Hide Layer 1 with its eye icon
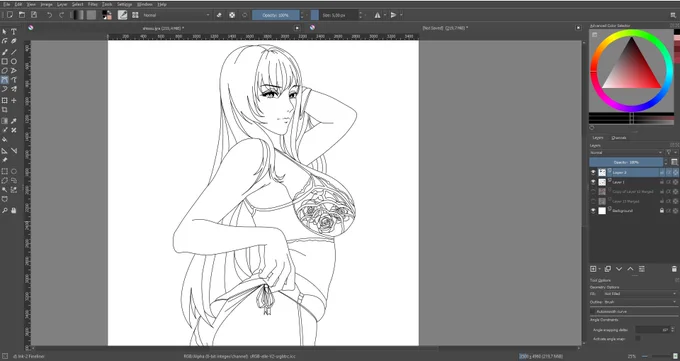Viewport: 680px width, 361px height. tap(593, 182)
